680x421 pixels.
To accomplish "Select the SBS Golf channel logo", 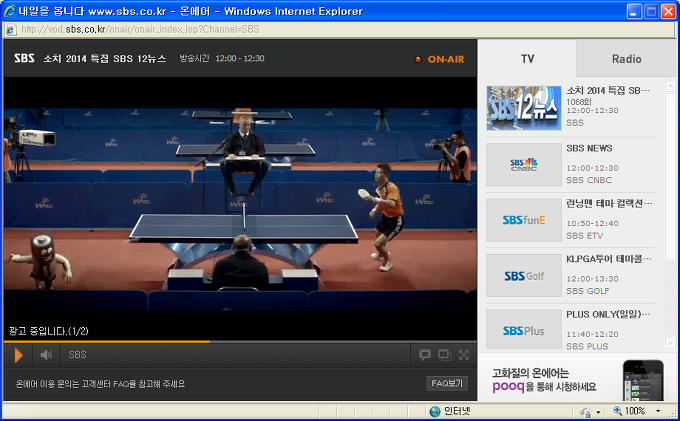I will [x=523, y=275].
